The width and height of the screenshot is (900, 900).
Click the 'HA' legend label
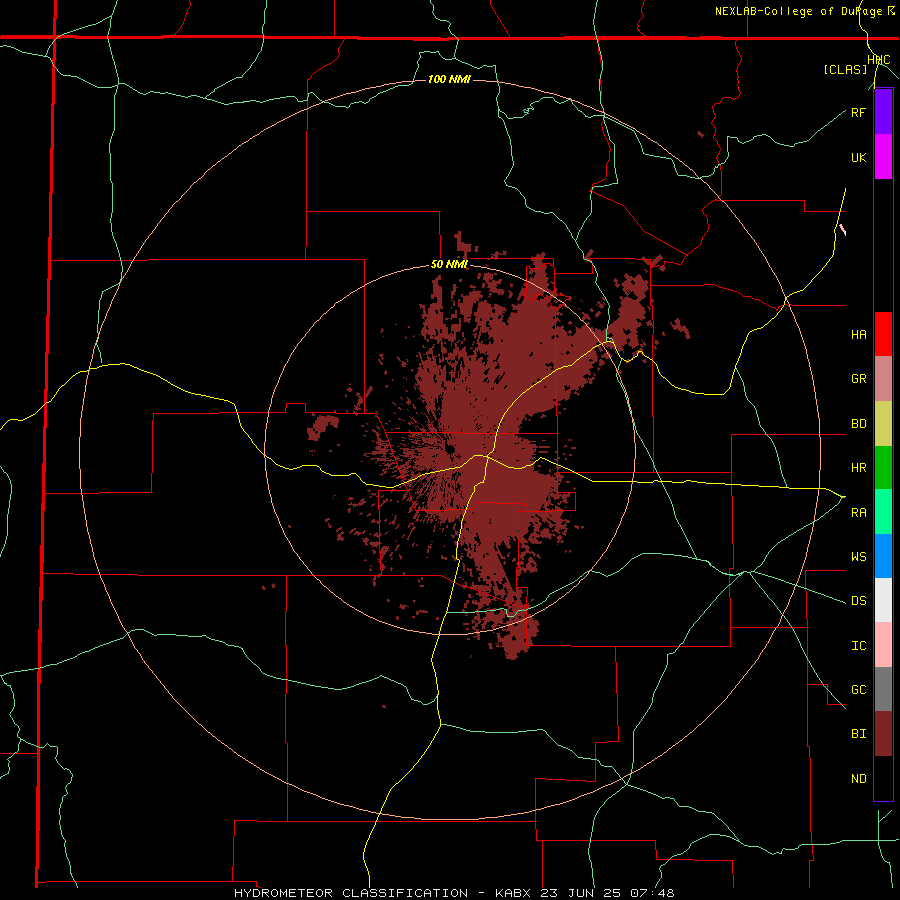[x=858, y=335]
